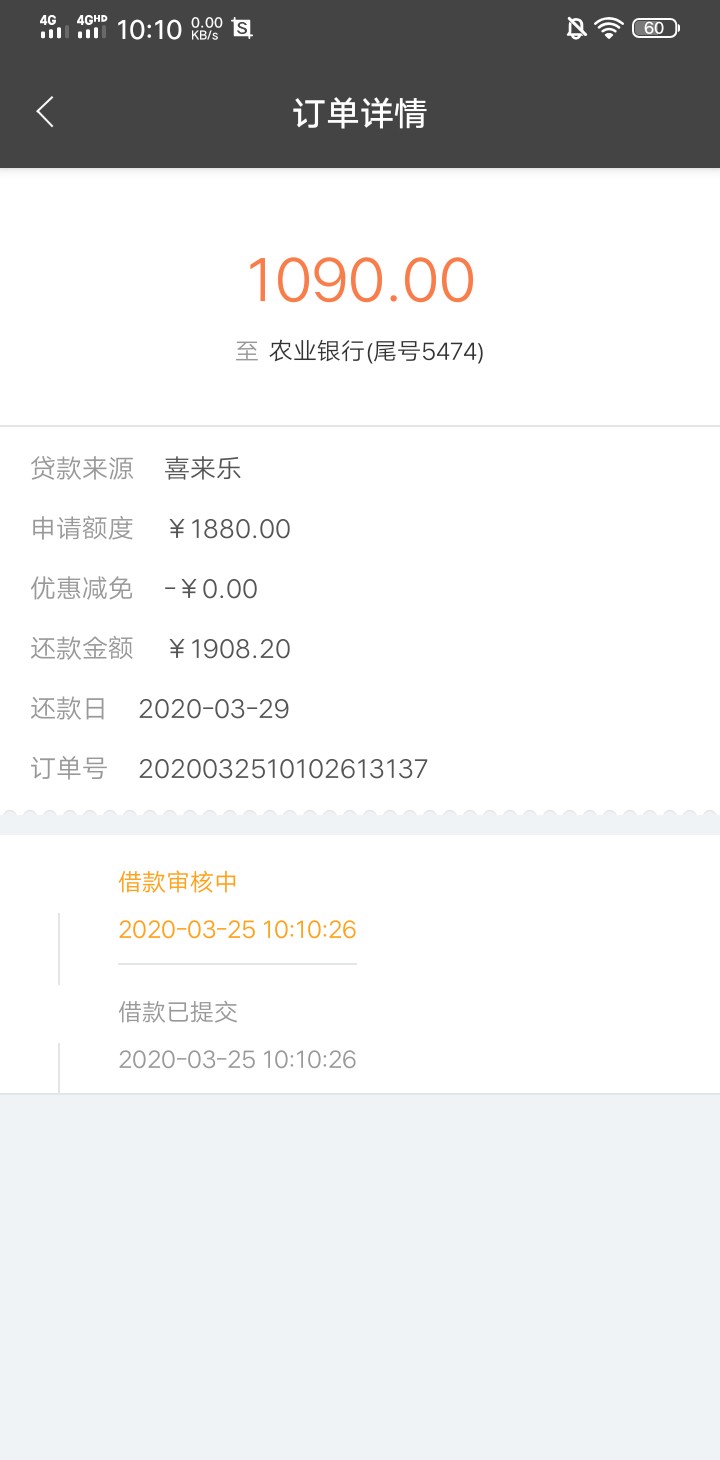Tap the repayment amount ¥1908.20

(x=228, y=649)
